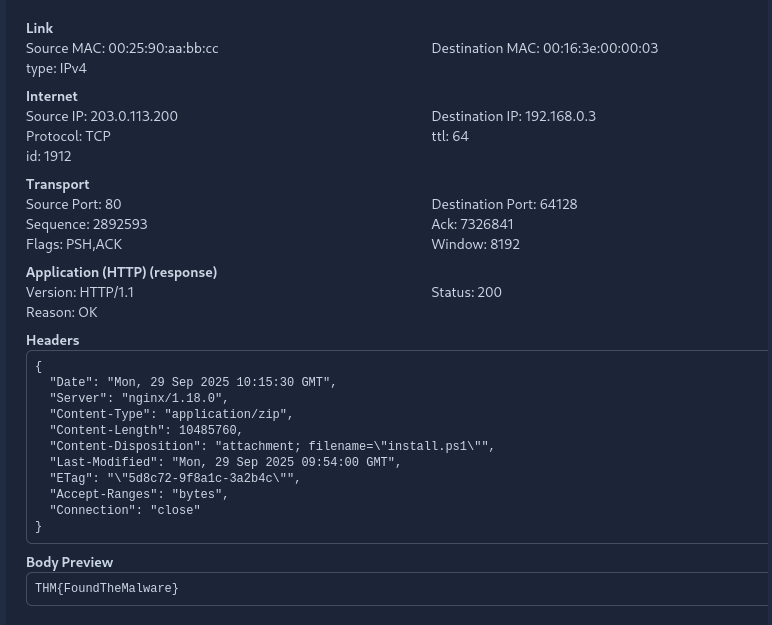This screenshot has width=772, height=625.
Task: Click the Ack: 7326841 value
Action: tap(487, 224)
